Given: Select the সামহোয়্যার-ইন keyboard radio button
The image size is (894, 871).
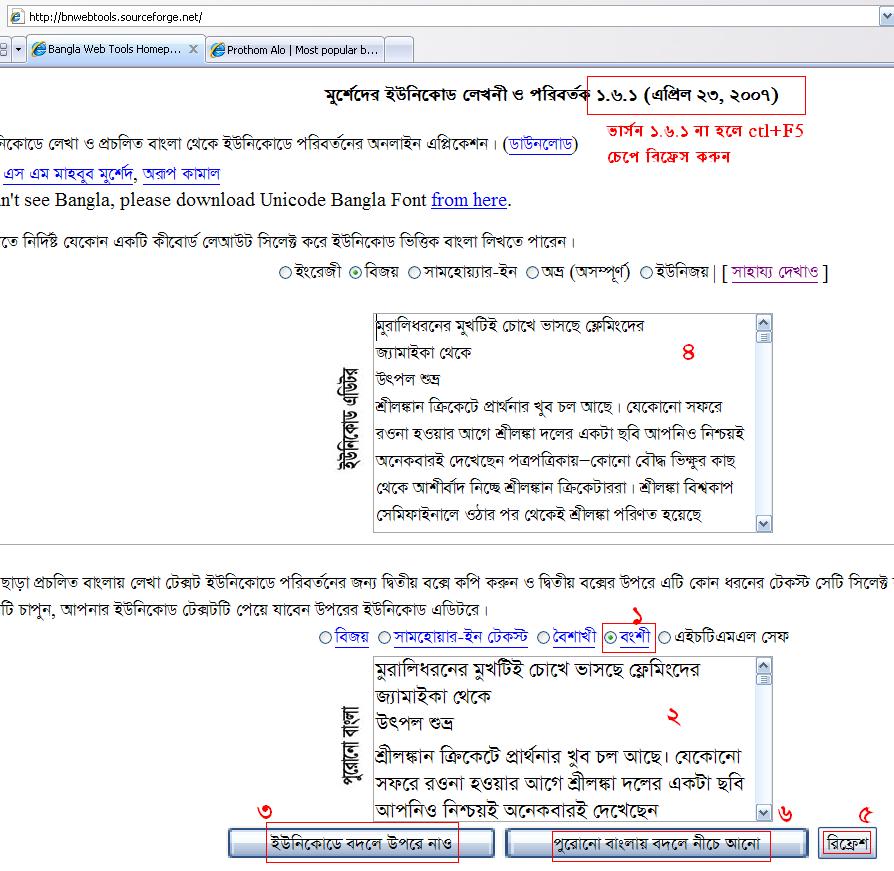Looking at the screenshot, I should tap(415, 273).
